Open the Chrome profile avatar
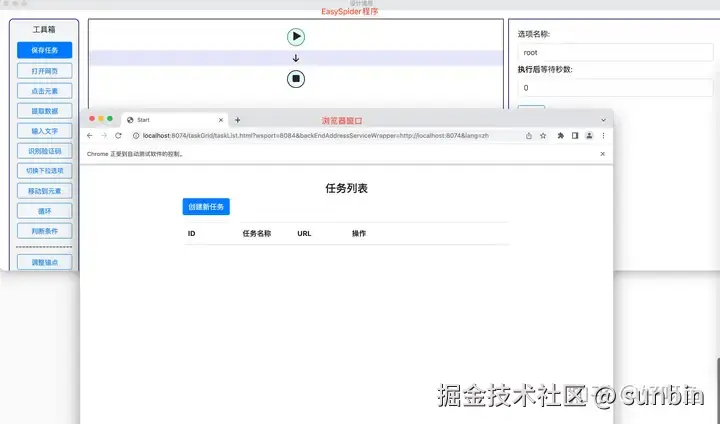The height and width of the screenshot is (424, 720). (x=589, y=136)
